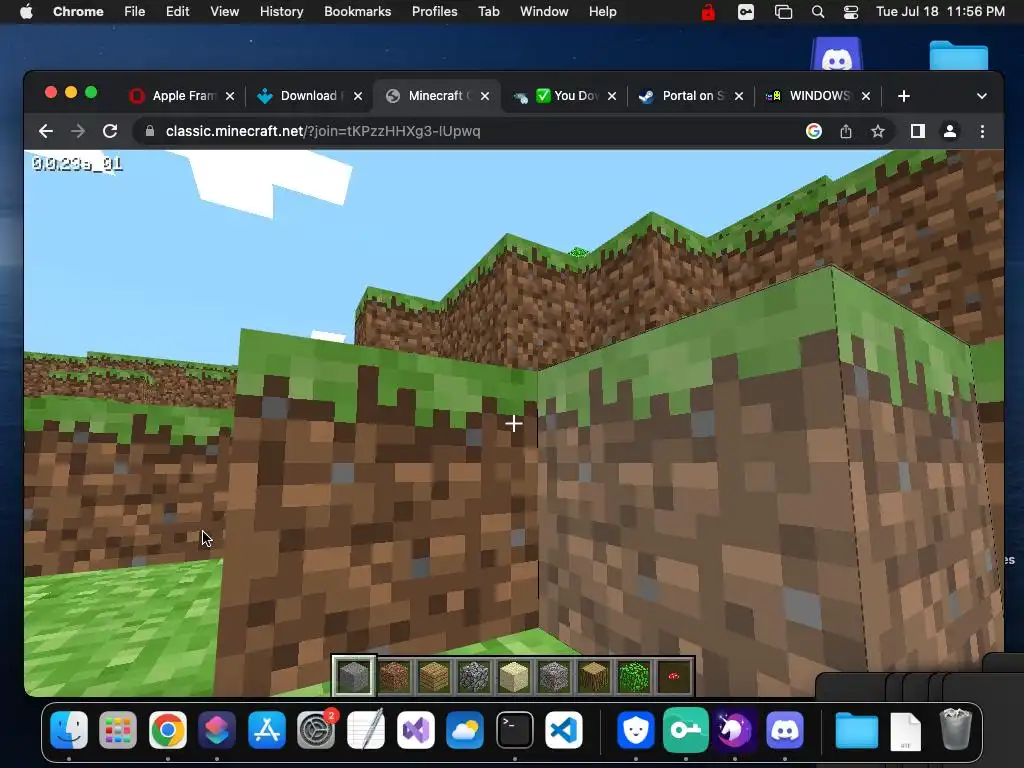The image size is (1024, 768).
Task: Click the forward navigation arrow
Action: [x=78, y=131]
